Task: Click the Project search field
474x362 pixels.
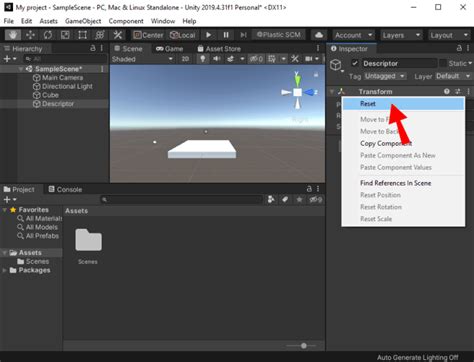Action: tap(182, 199)
